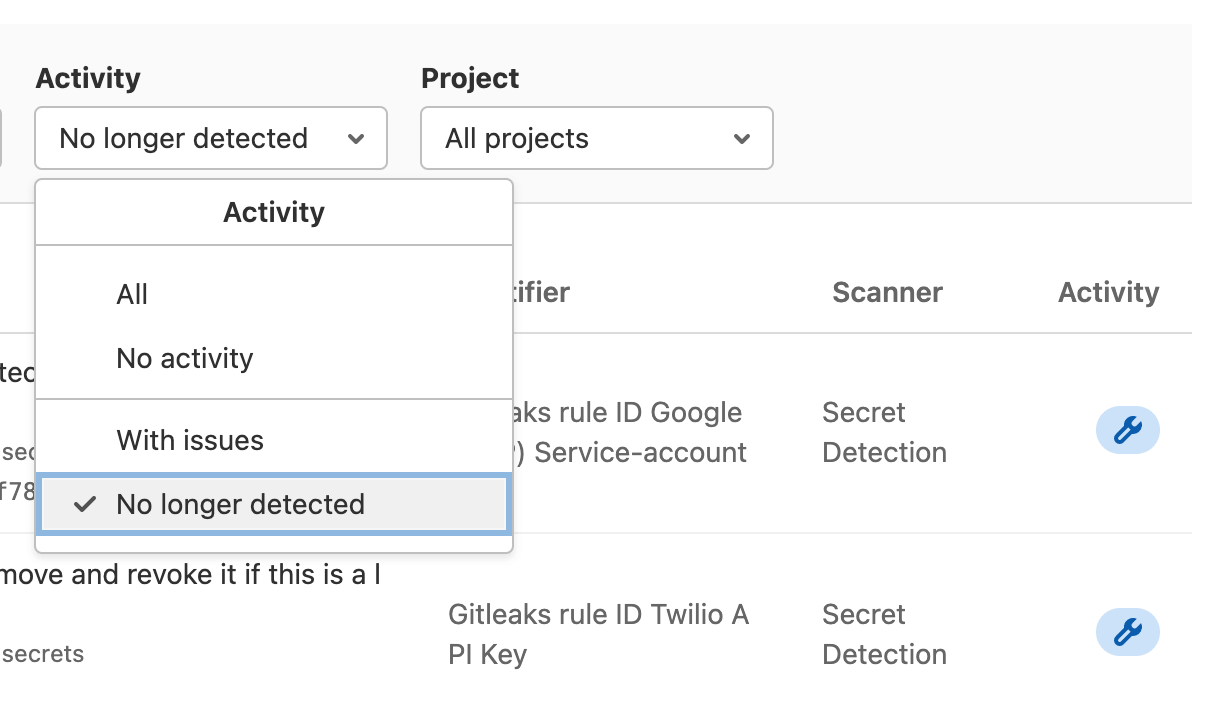1216x704 pixels.
Task: Click the "Gitleaks rule ID Twilio API Key" identifier
Action: pos(598,633)
